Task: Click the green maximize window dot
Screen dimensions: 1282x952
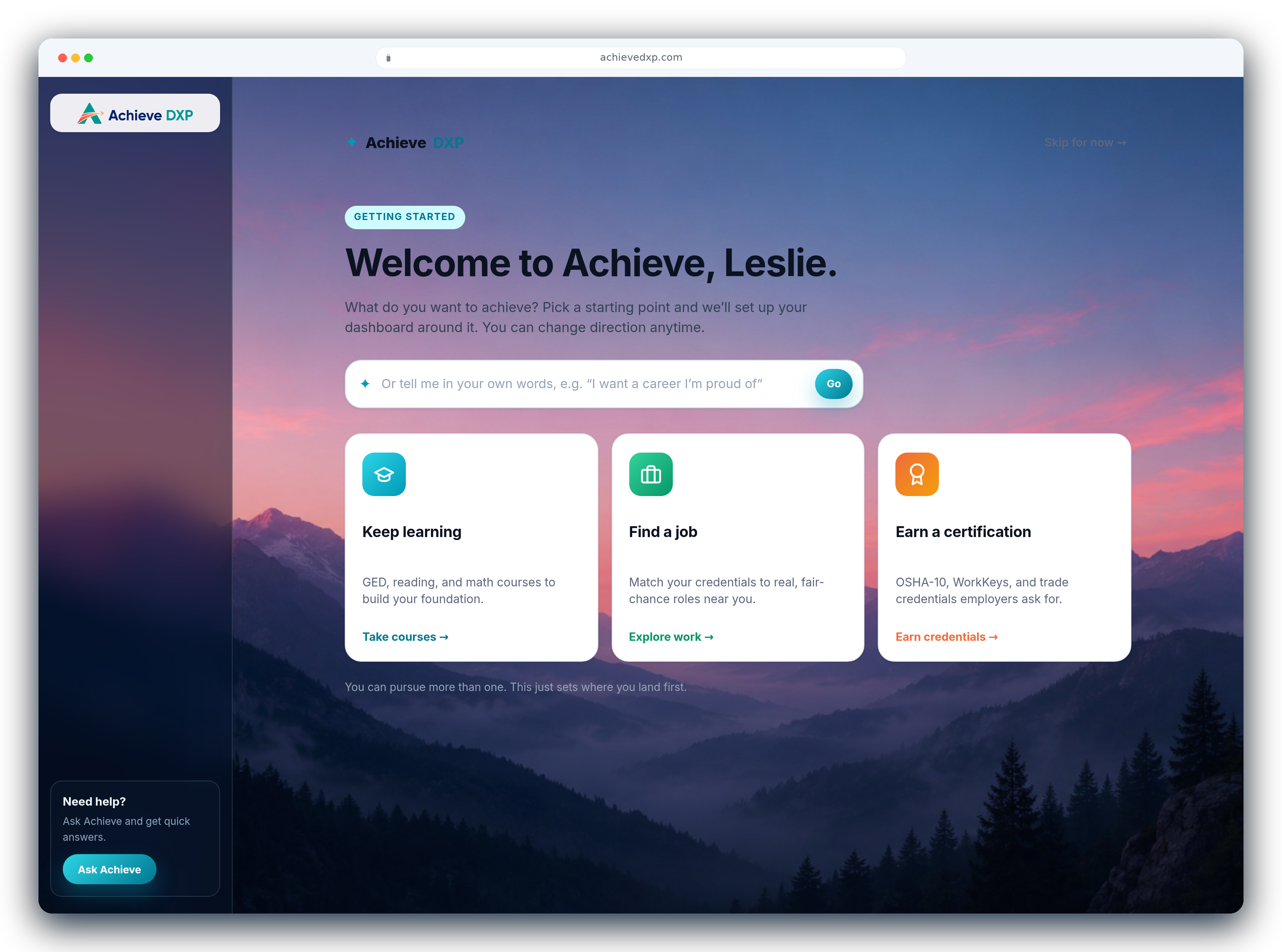Action: (89, 58)
